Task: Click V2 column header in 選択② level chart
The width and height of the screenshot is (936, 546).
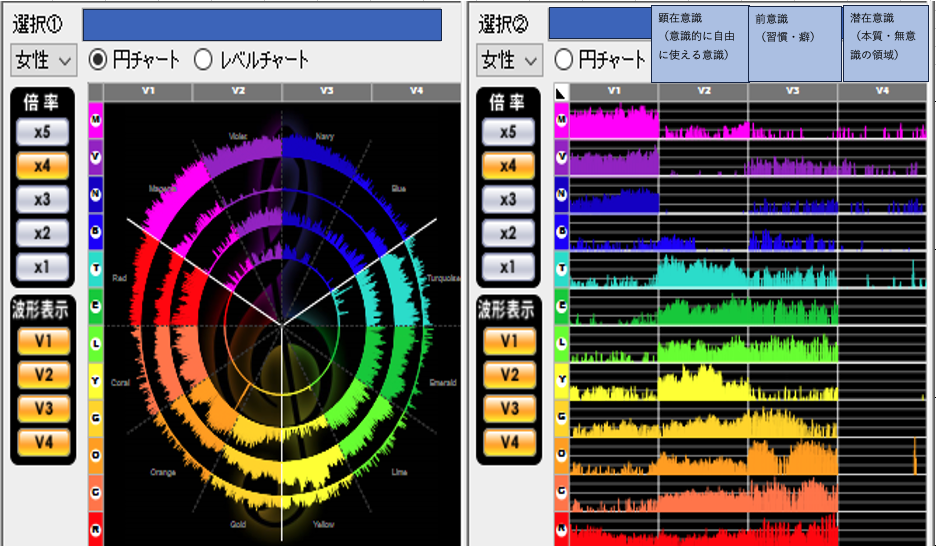Action: point(703,91)
